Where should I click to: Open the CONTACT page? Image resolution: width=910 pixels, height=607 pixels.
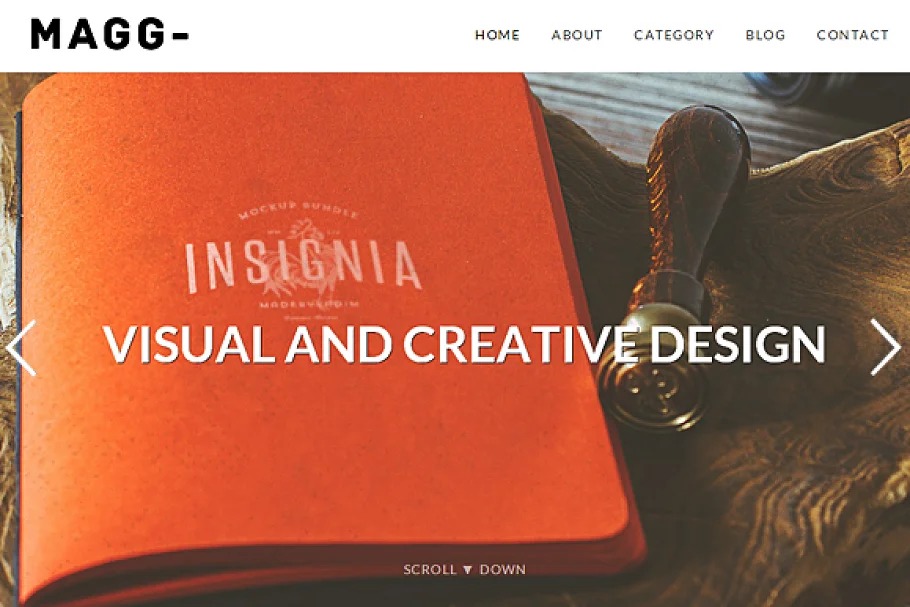pos(853,35)
